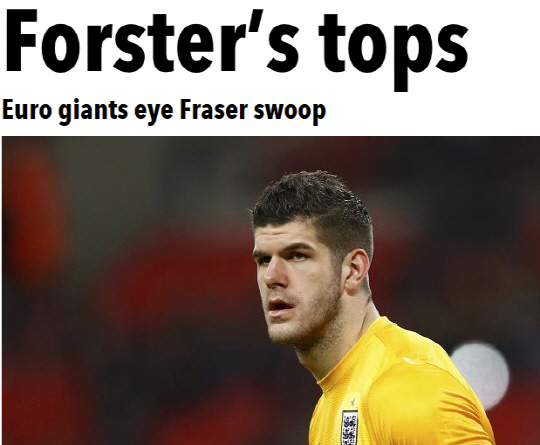Click the word "tops" in the headline
This screenshot has width=540, height=445.
[393, 53]
